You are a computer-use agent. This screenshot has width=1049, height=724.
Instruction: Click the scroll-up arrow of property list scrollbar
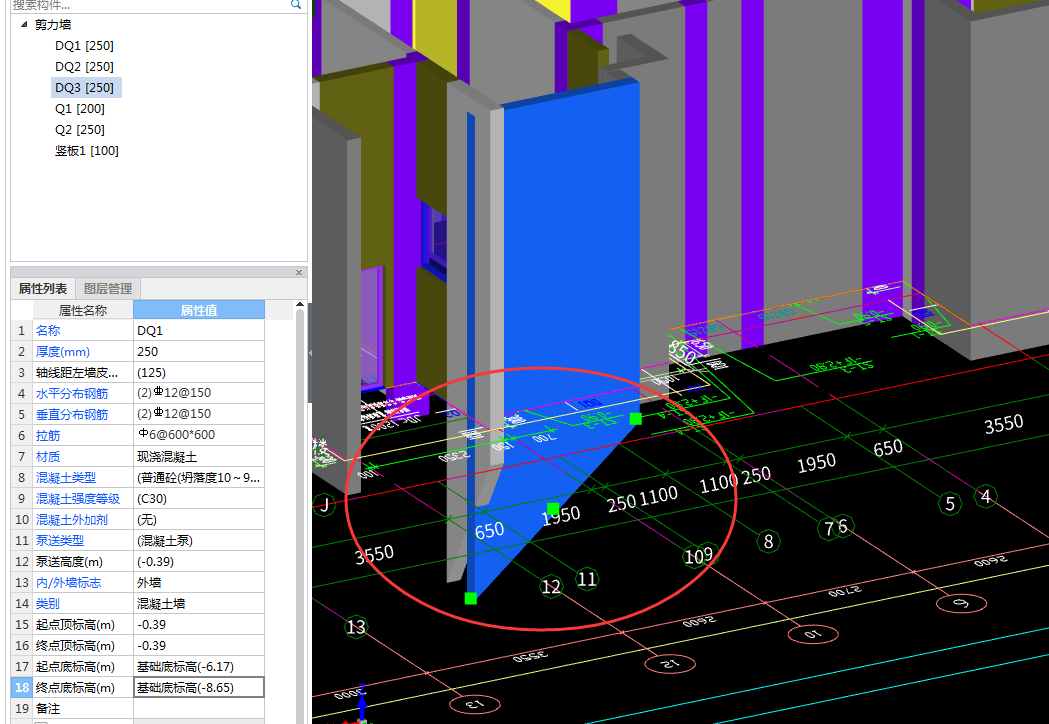[x=300, y=305]
